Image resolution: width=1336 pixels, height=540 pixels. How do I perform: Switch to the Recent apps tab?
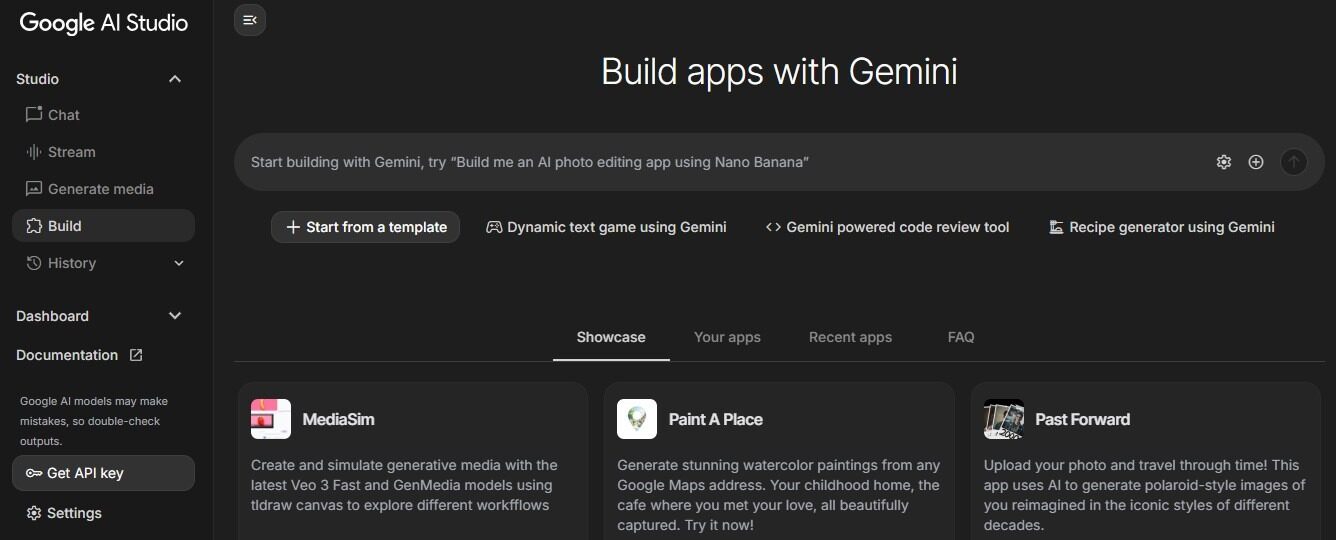click(850, 337)
